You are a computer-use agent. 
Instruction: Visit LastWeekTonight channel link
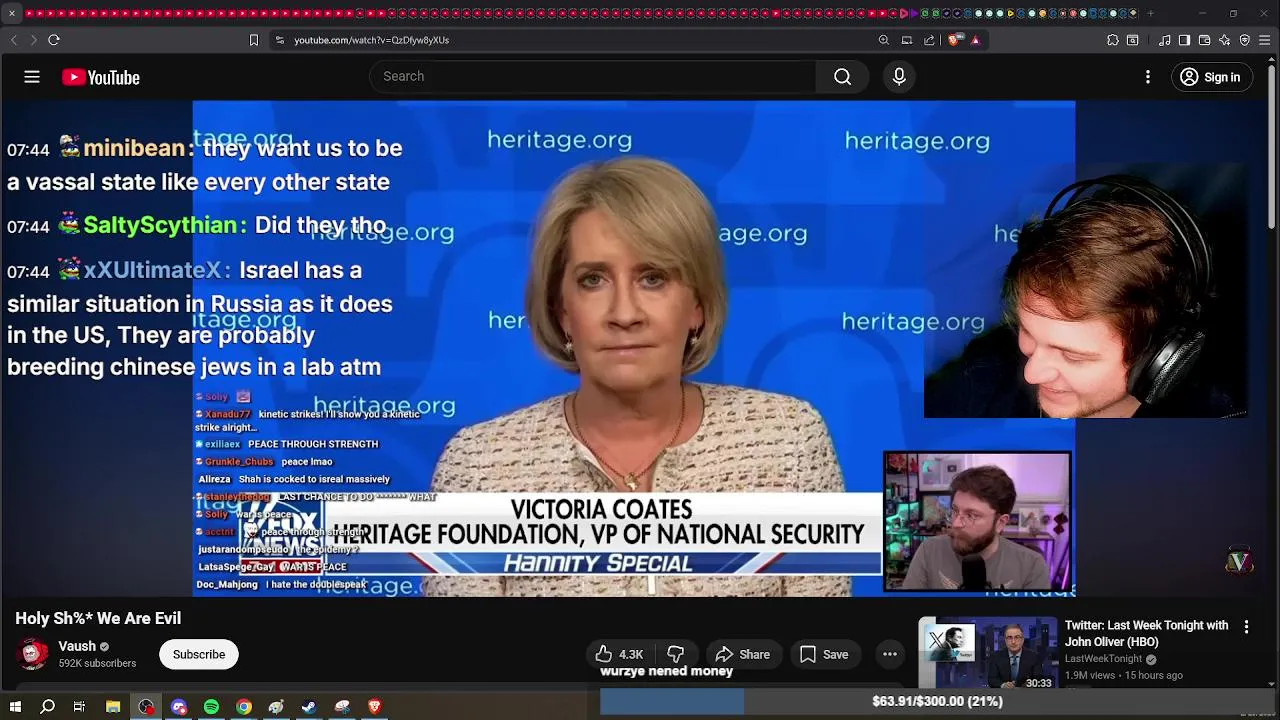[1103, 659]
